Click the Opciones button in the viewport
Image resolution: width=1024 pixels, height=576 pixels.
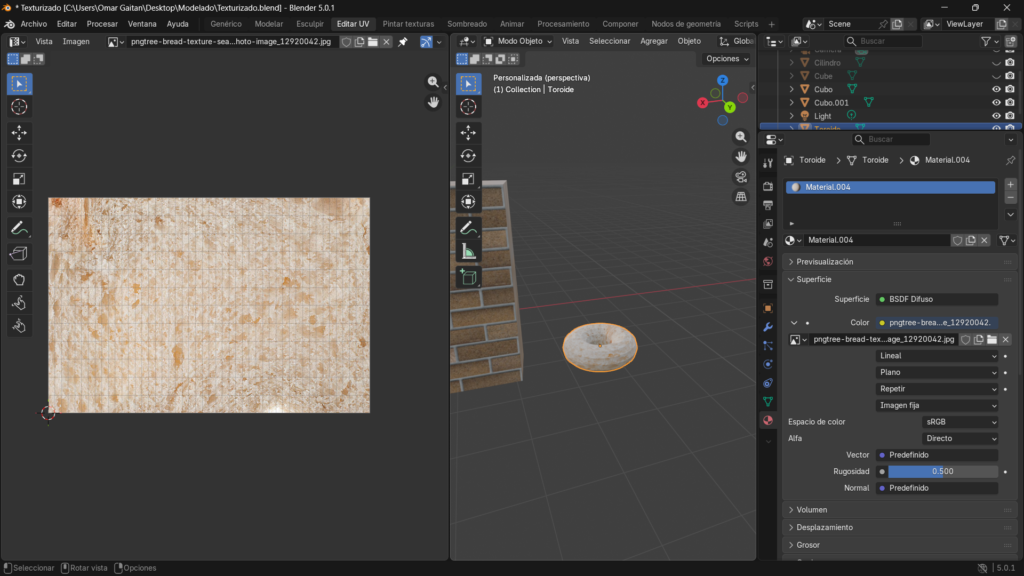click(726, 59)
